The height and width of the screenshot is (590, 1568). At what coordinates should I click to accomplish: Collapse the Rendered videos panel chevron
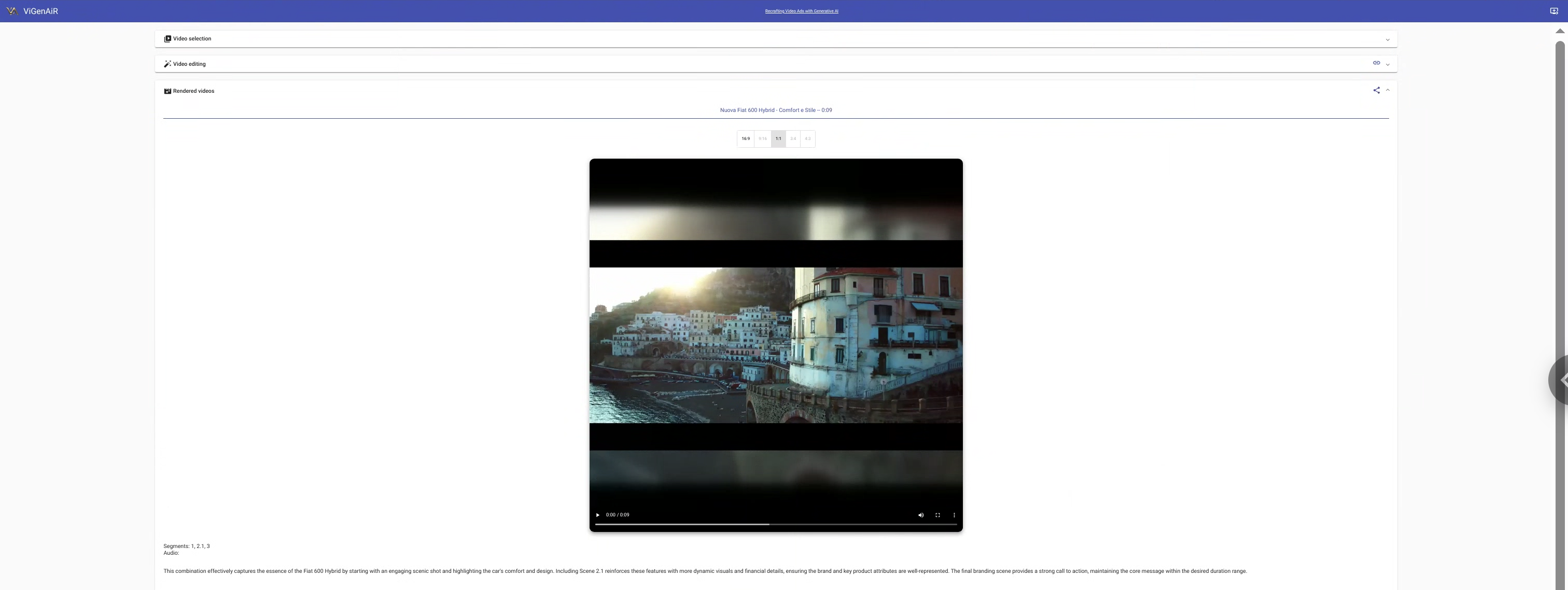coord(1387,90)
